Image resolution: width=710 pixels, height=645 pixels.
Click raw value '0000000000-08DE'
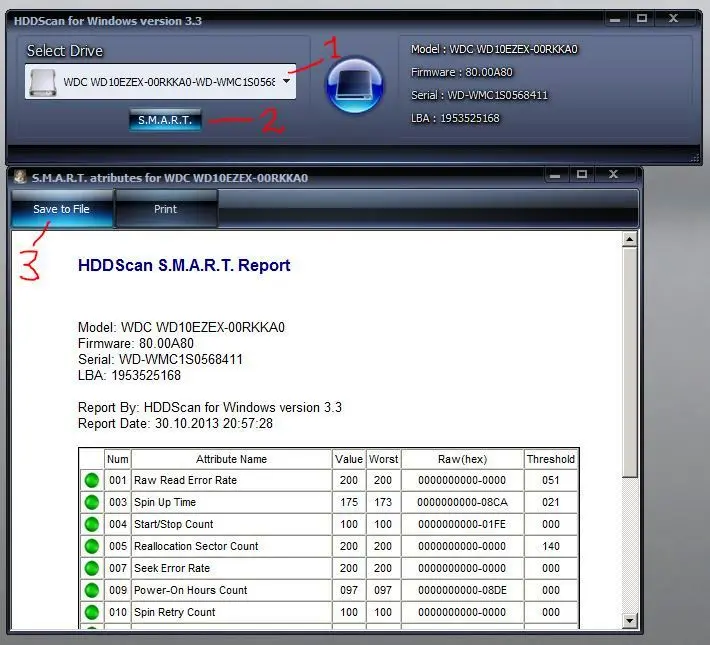tap(462, 590)
